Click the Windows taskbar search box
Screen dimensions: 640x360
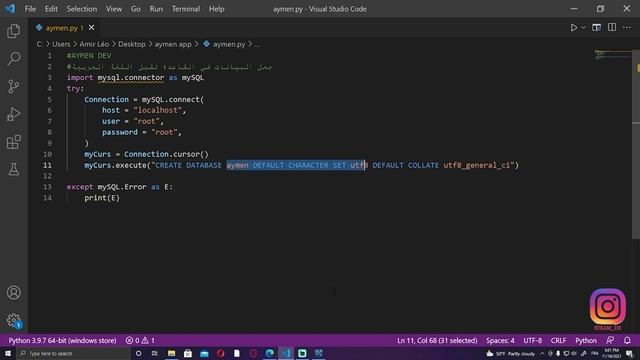point(74,353)
